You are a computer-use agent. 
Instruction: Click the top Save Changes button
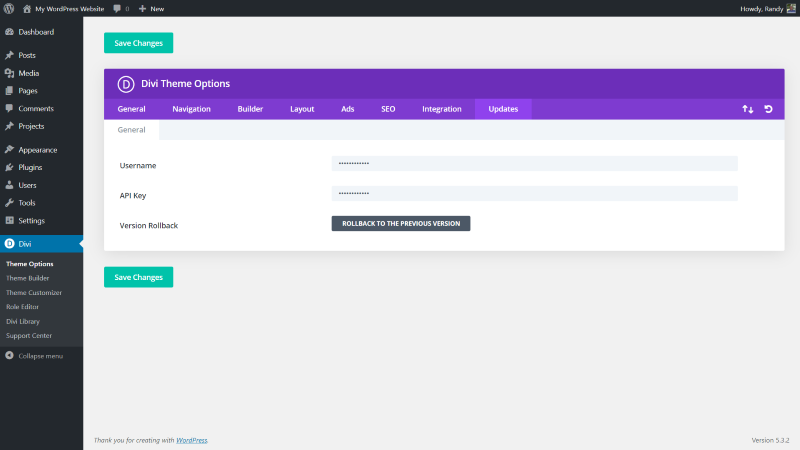click(138, 43)
